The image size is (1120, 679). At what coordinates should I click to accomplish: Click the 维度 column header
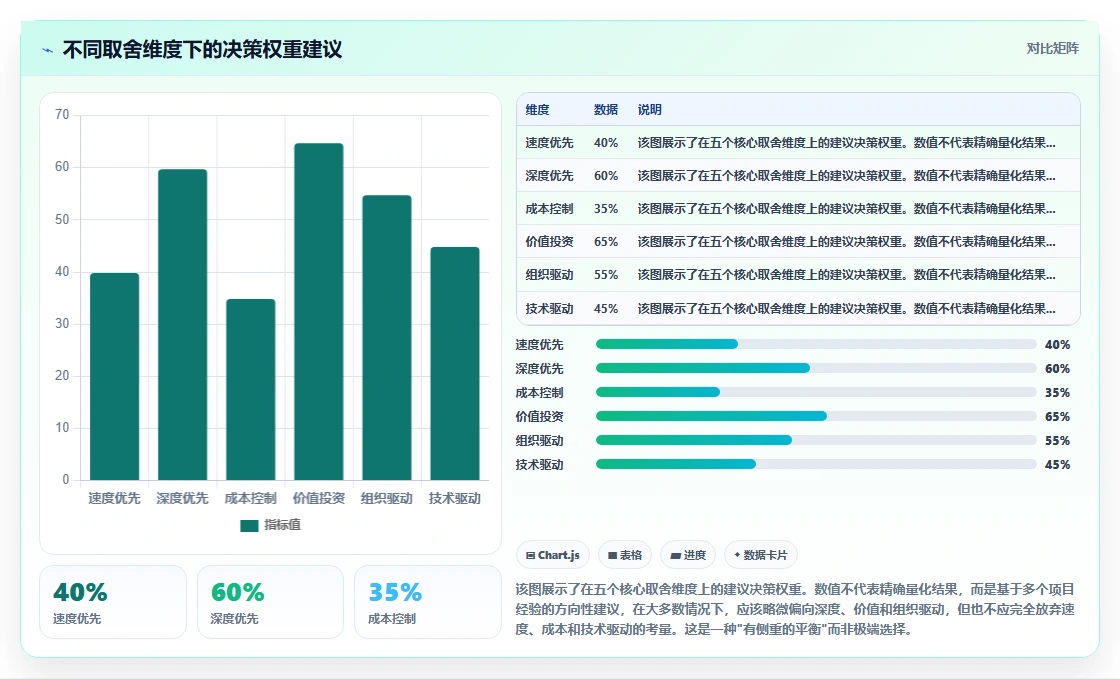point(537,109)
